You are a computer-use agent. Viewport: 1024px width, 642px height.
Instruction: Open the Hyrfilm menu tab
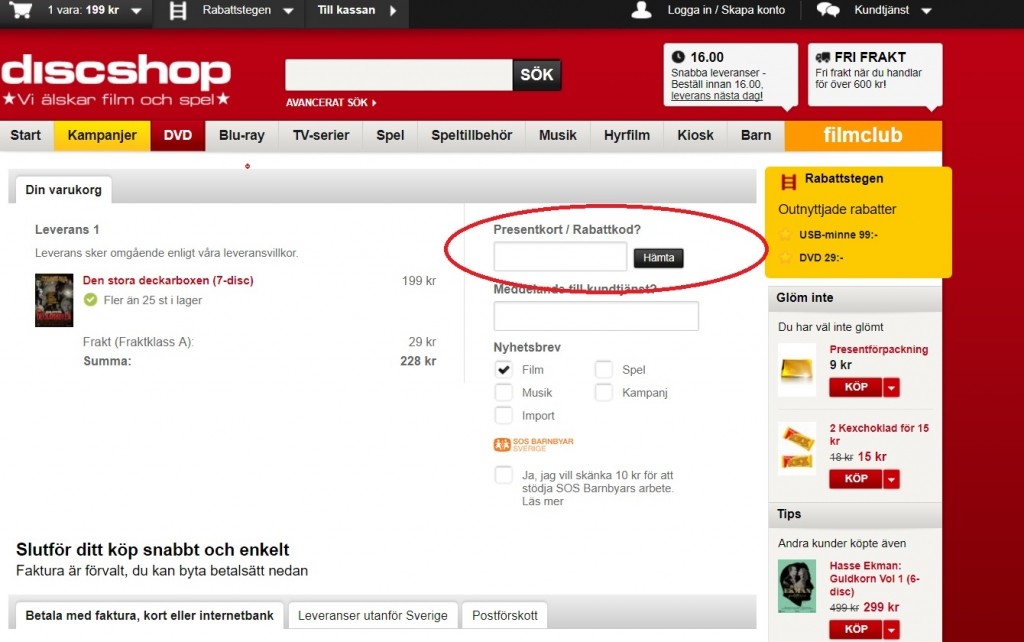pyautogui.click(x=627, y=135)
